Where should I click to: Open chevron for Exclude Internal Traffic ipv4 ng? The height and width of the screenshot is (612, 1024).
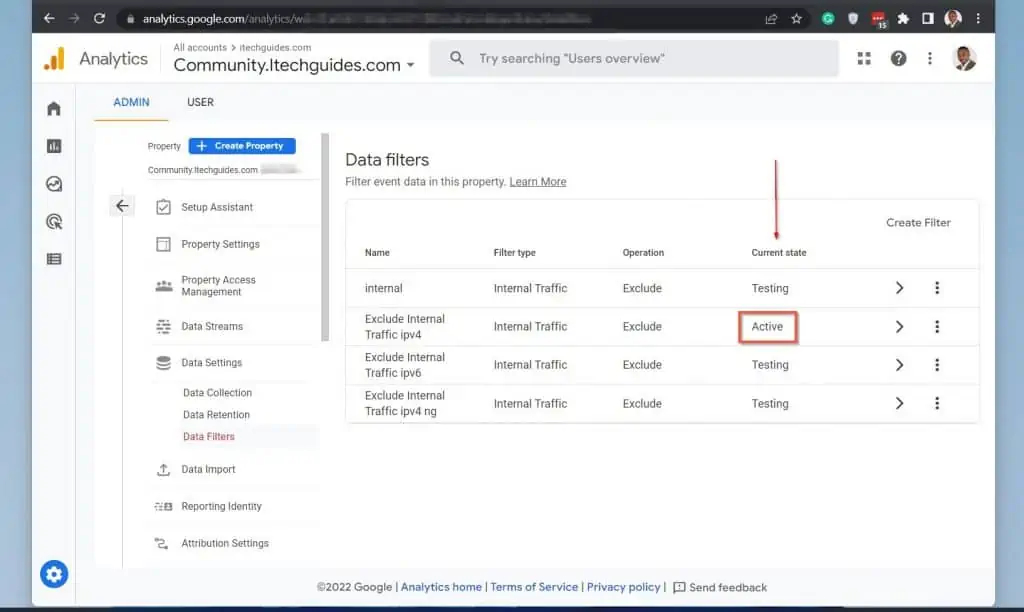point(899,403)
